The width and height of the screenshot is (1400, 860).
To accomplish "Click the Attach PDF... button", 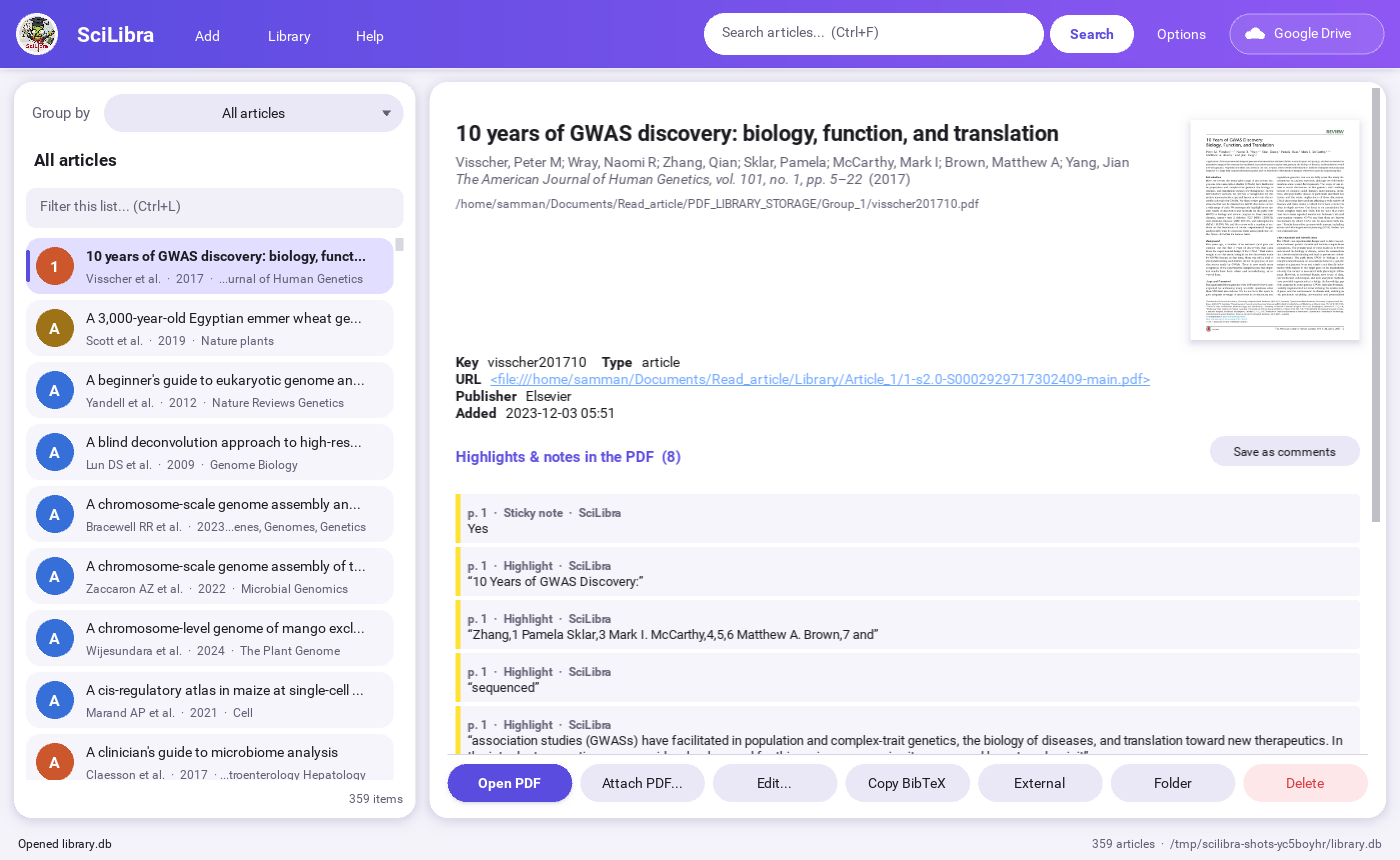I will tap(642, 783).
